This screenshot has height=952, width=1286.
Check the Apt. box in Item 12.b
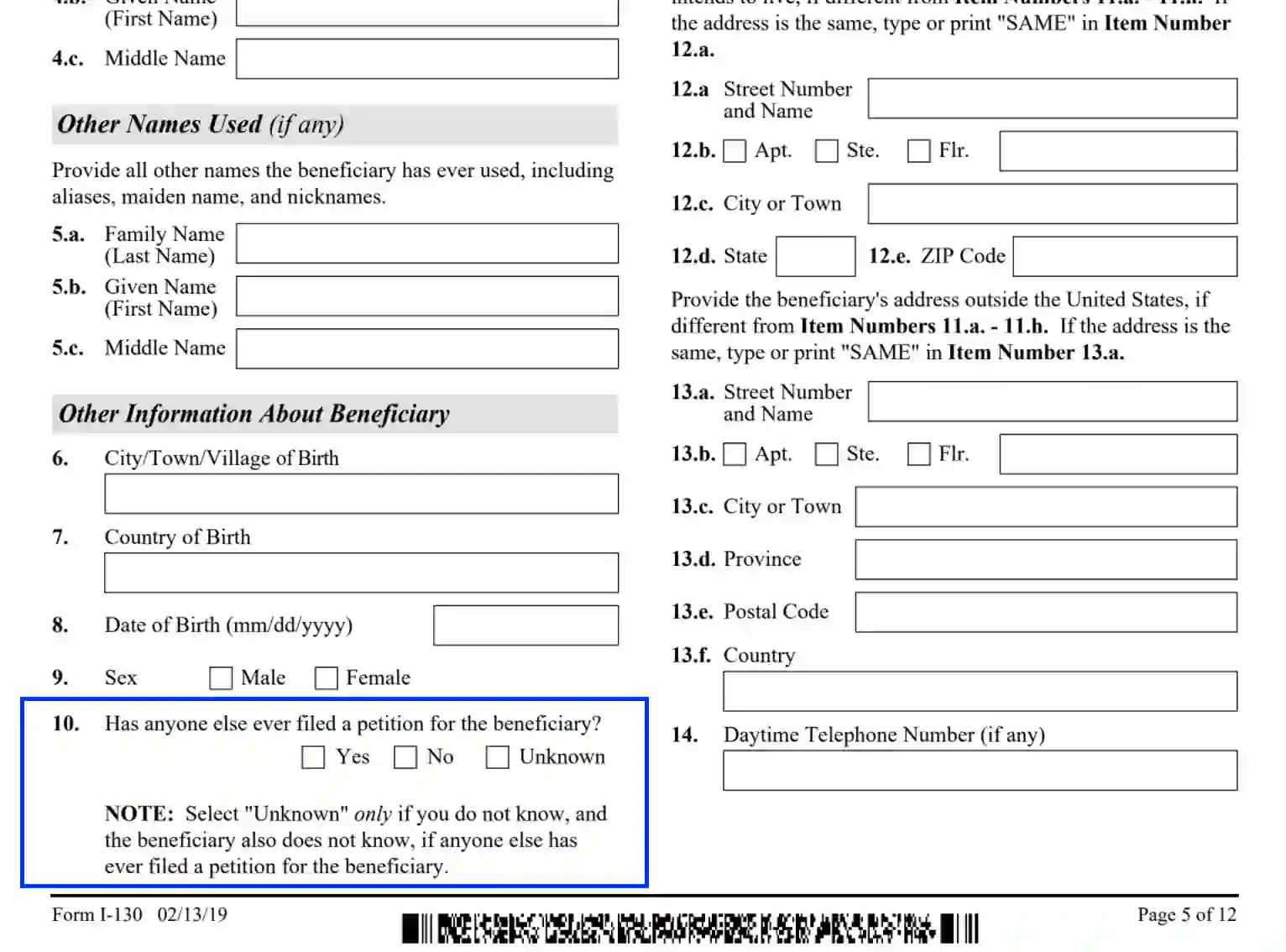click(x=734, y=151)
